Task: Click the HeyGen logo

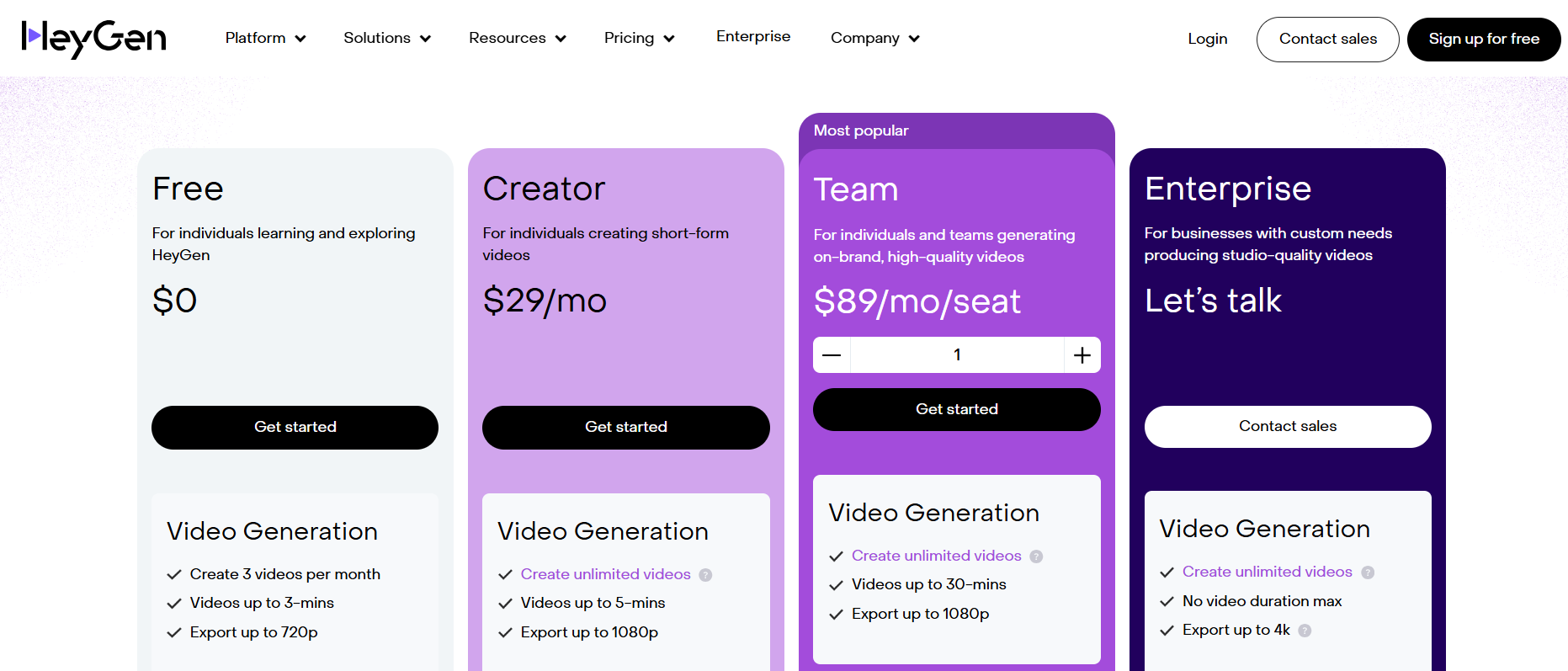Action: (94, 39)
